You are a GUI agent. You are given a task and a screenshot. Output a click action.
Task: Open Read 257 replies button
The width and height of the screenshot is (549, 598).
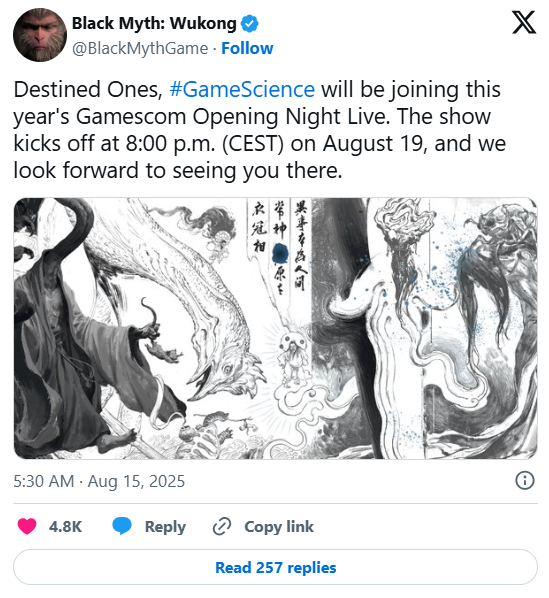(x=275, y=567)
